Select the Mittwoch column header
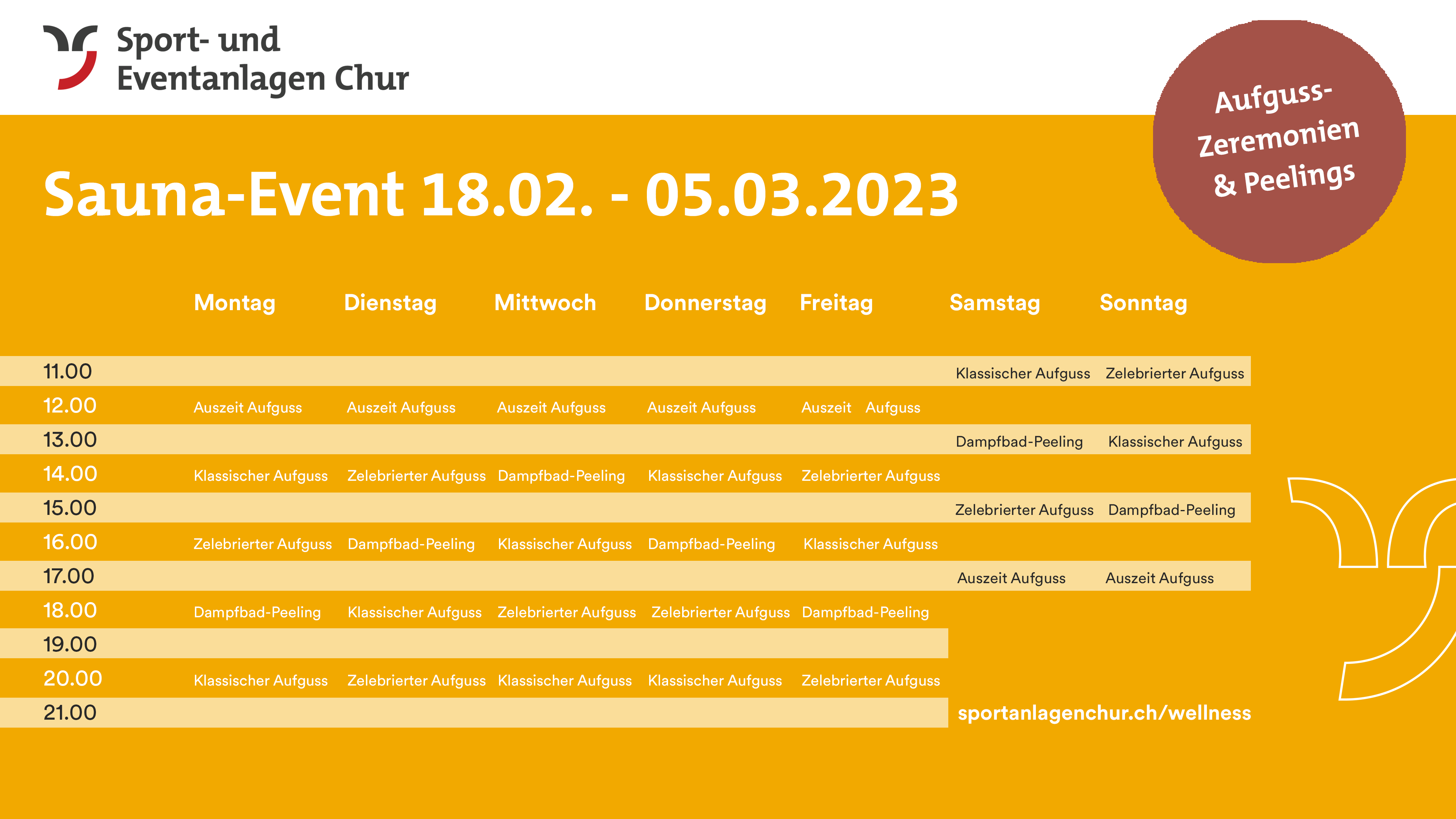The image size is (1456, 819). click(545, 303)
